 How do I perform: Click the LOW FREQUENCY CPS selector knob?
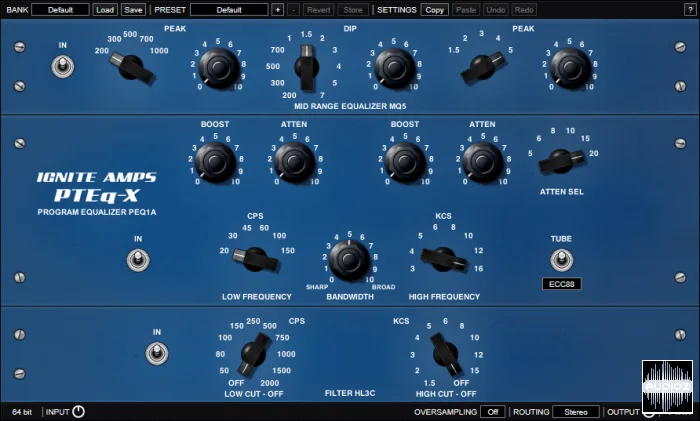tap(255, 259)
